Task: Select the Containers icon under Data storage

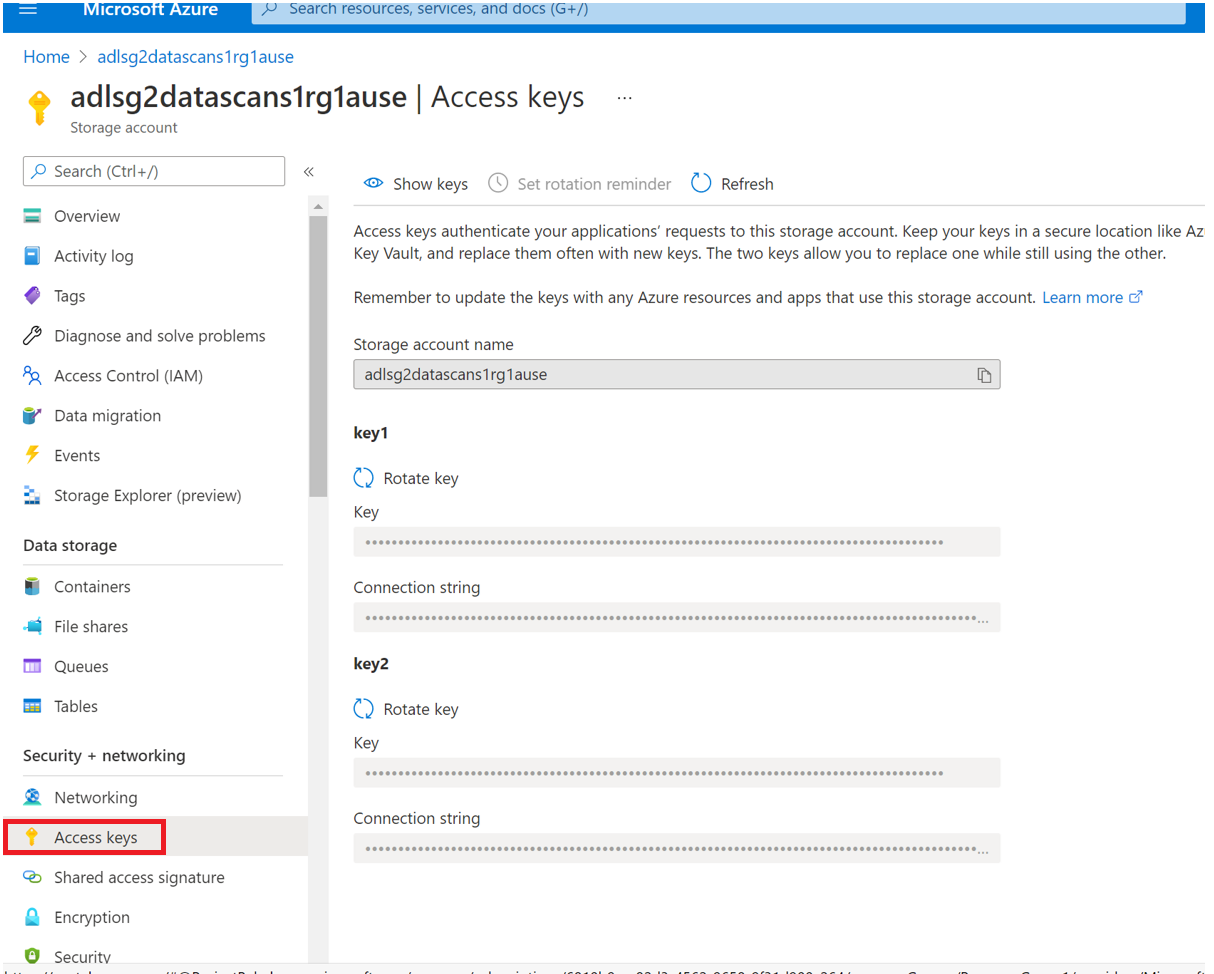Action: (x=33, y=586)
